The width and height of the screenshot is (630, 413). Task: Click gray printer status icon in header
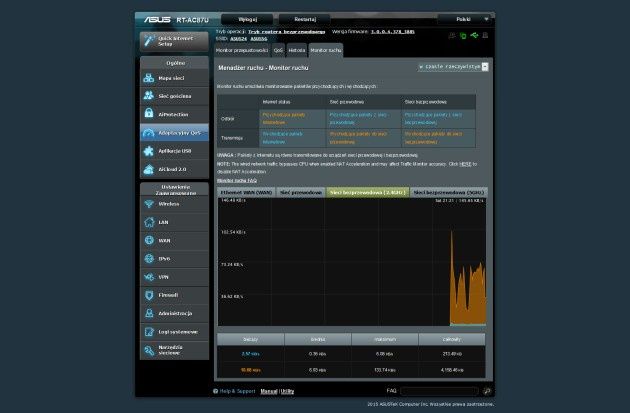click(x=485, y=35)
